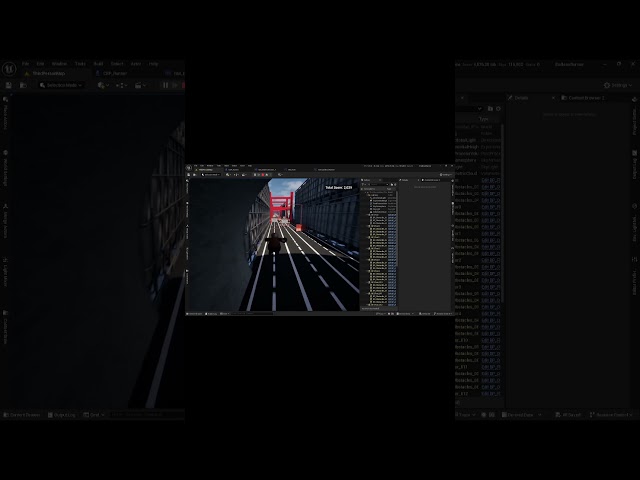Close the Details panel tab

(553, 98)
